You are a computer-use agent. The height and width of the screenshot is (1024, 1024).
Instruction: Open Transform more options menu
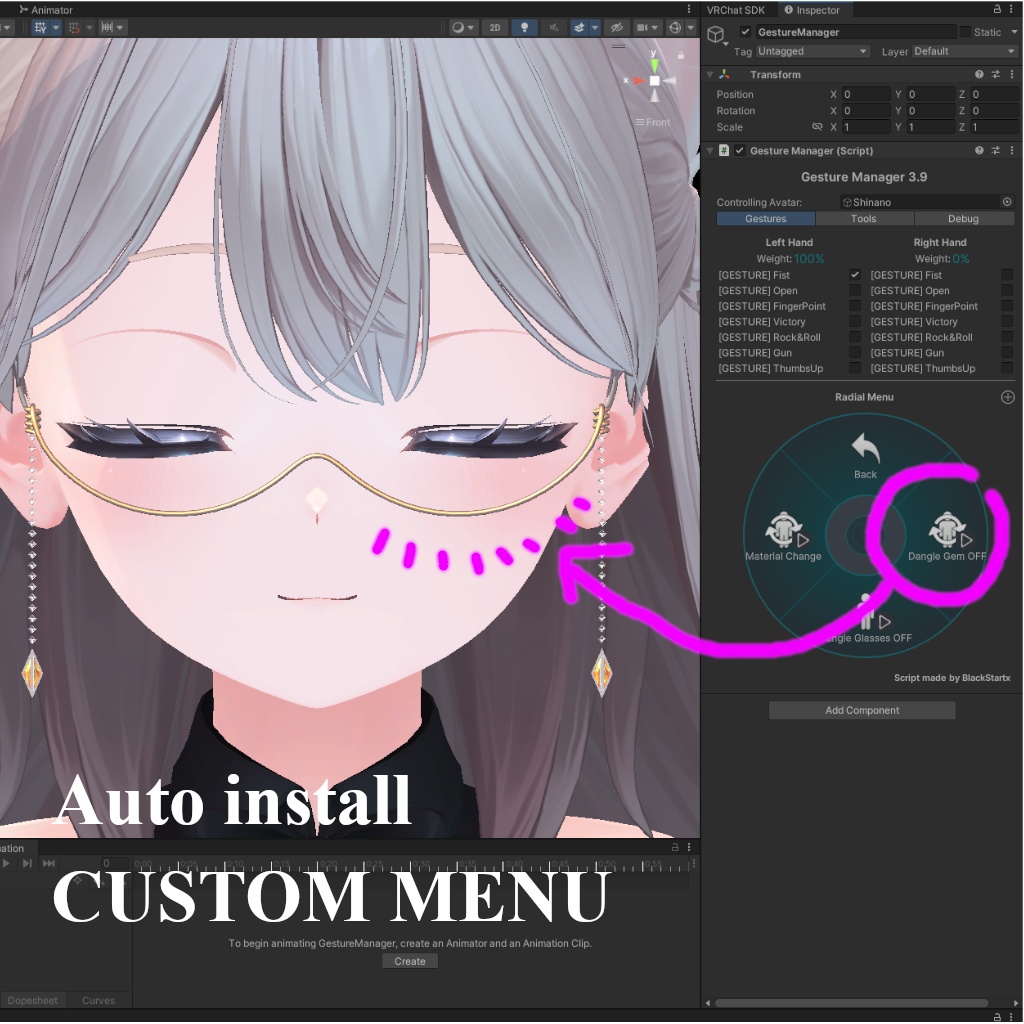1012,74
